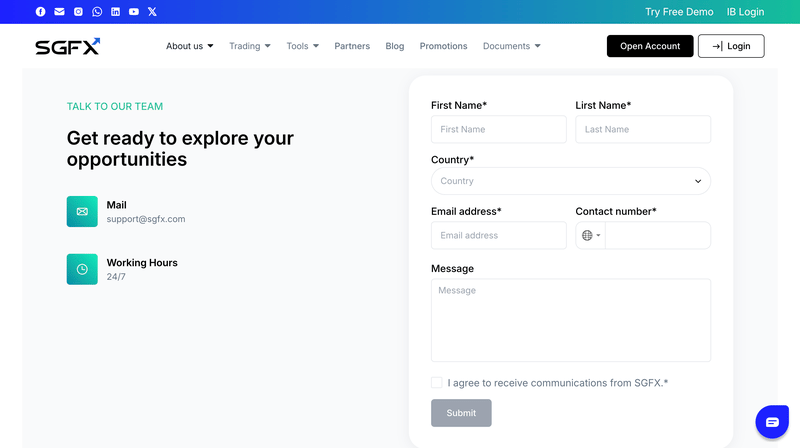Click the globe country-code icon

pyautogui.click(x=587, y=235)
